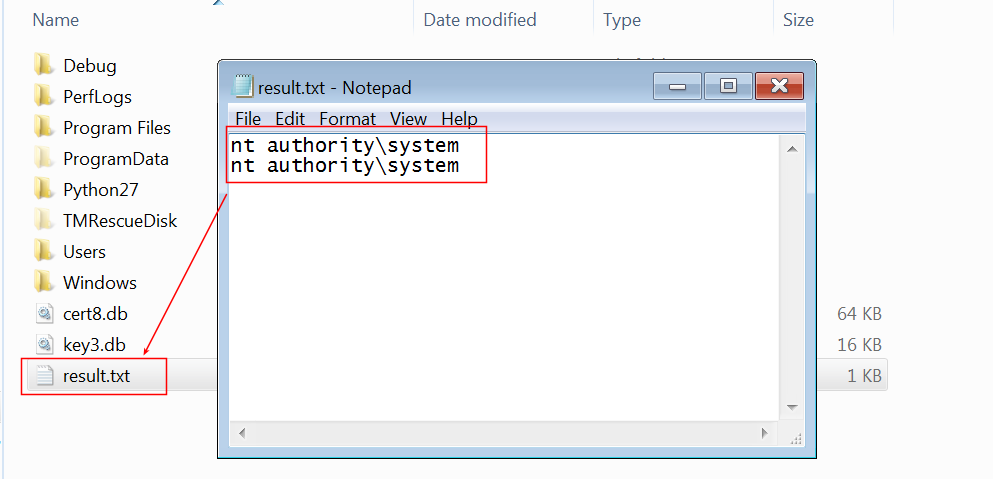993x479 pixels.
Task: Click the Python27 folder icon
Action: (44, 190)
